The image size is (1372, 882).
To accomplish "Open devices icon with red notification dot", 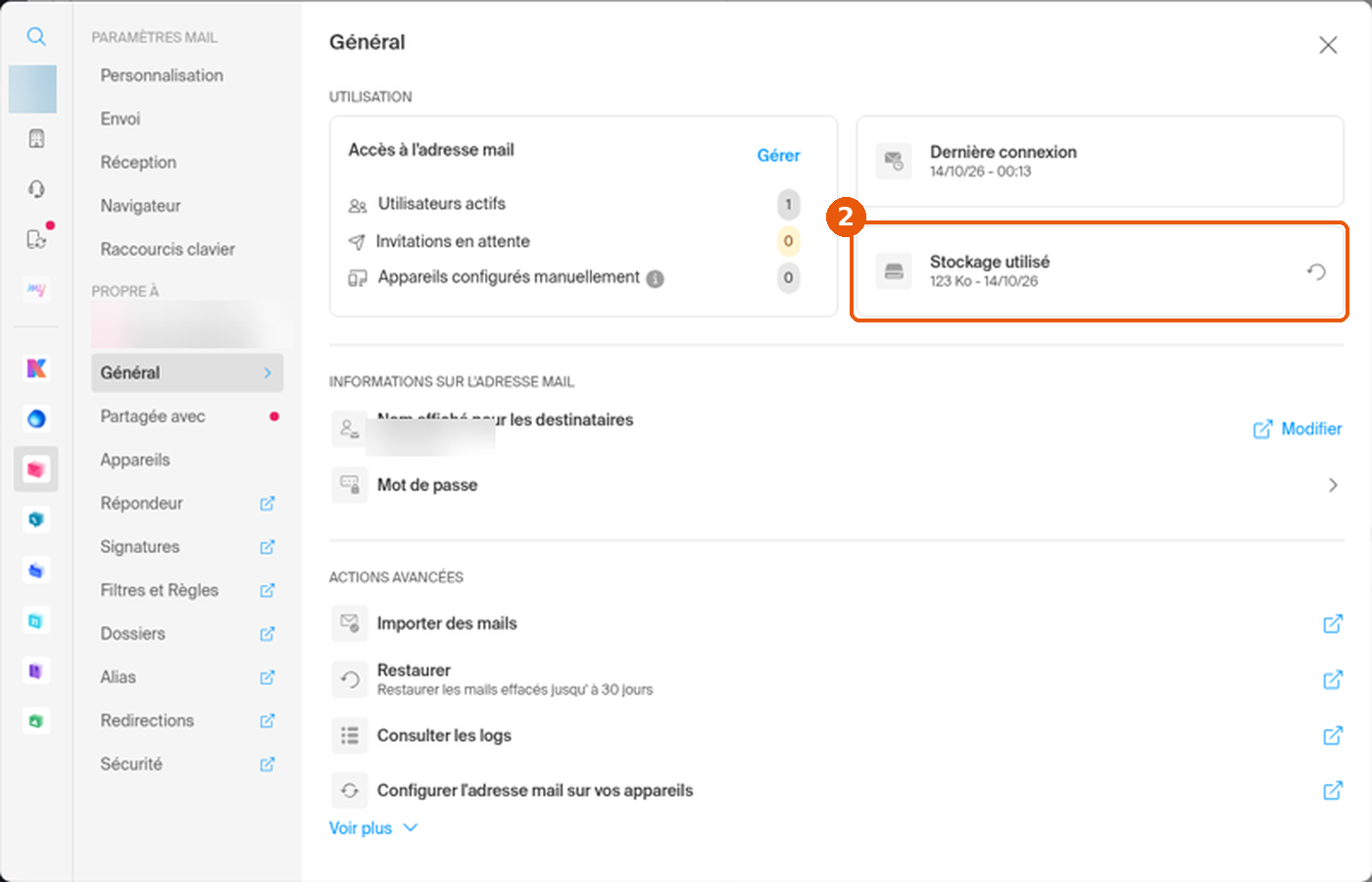I will [36, 238].
